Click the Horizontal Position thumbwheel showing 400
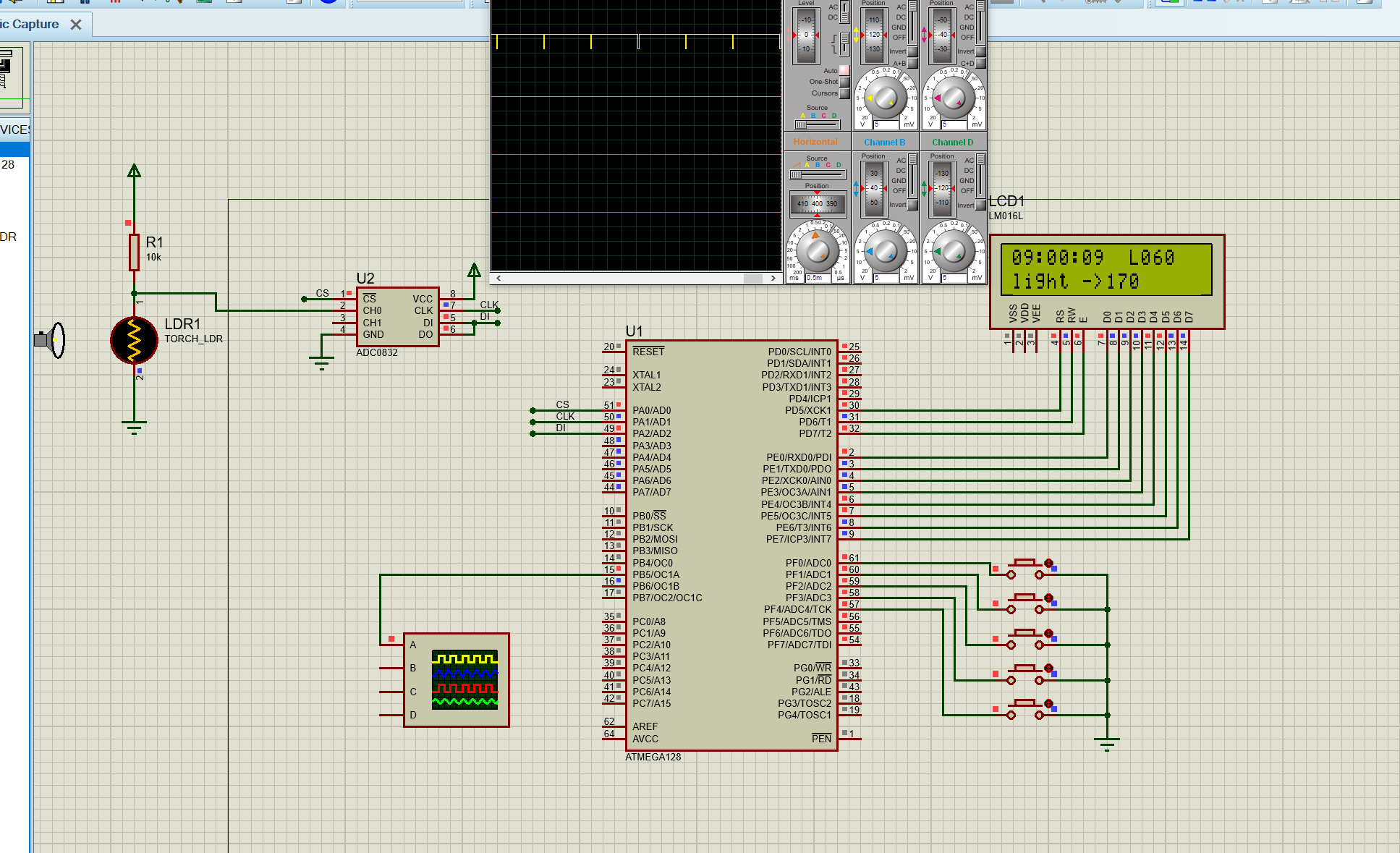1400x853 pixels. tap(817, 204)
